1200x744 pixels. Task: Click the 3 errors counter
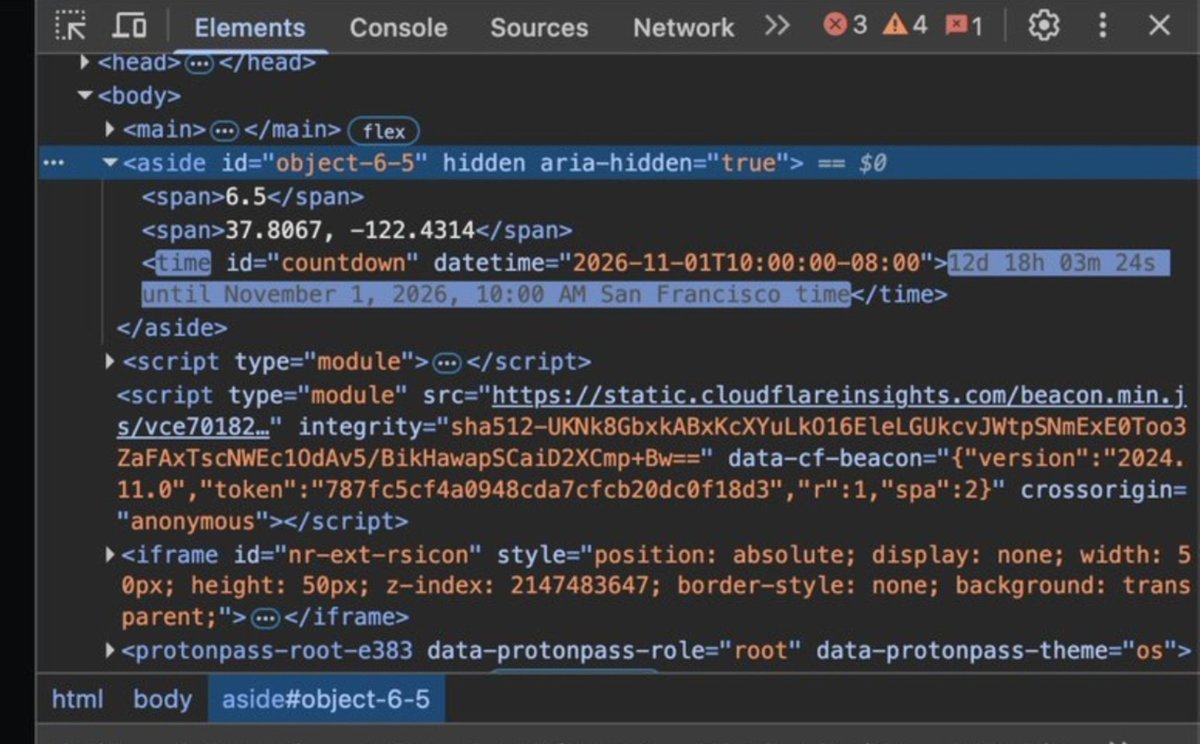(x=845, y=26)
